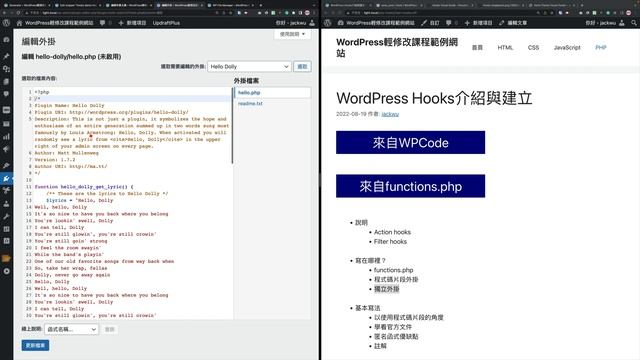The image size is (640, 360).
Task: Click the 匿名函式優缺點 list item
Action: (x=396, y=336)
